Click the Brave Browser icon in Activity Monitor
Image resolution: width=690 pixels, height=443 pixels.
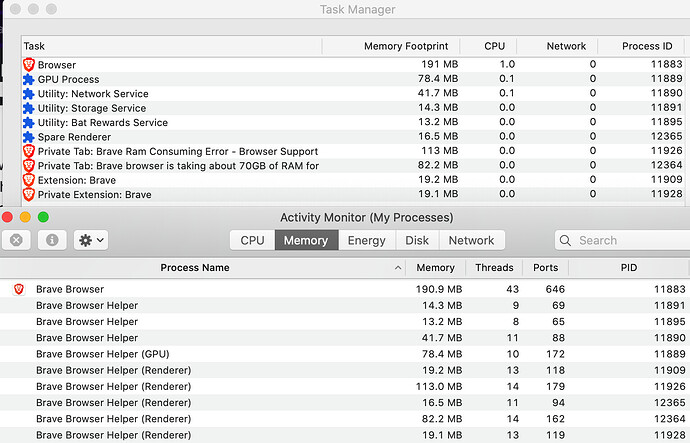pos(19,289)
